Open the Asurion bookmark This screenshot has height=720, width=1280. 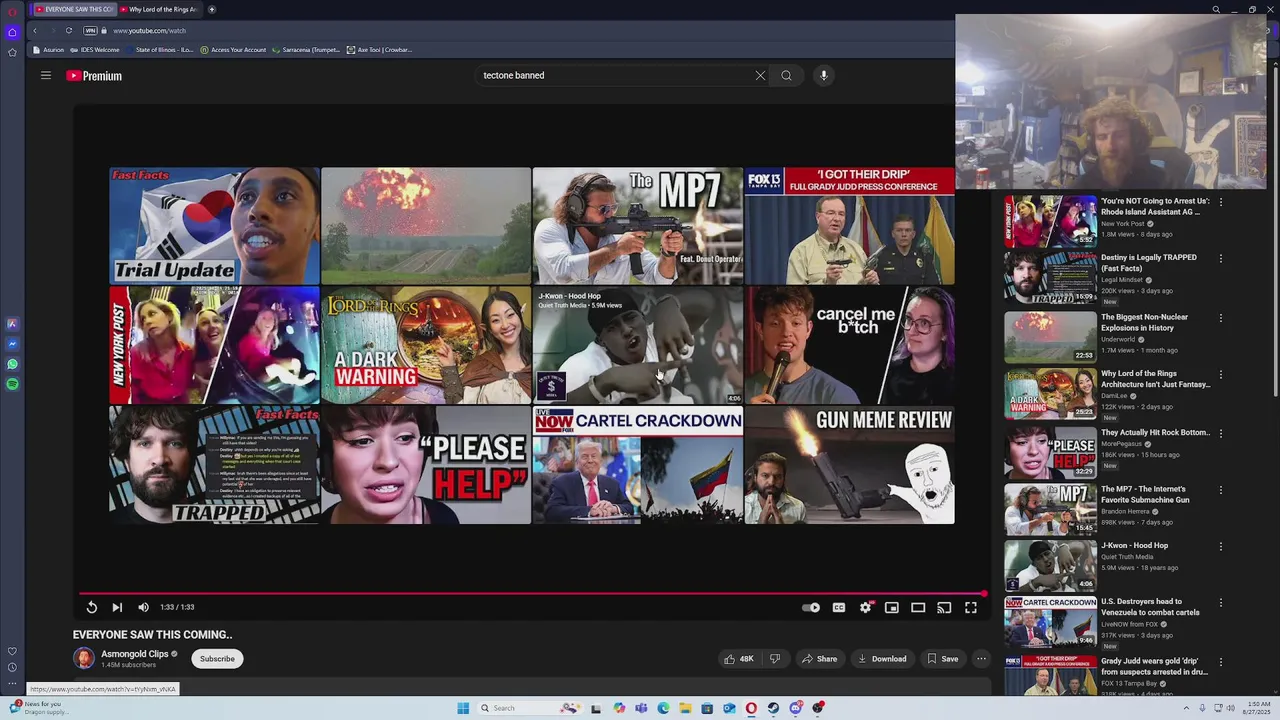pyautogui.click(x=49, y=50)
